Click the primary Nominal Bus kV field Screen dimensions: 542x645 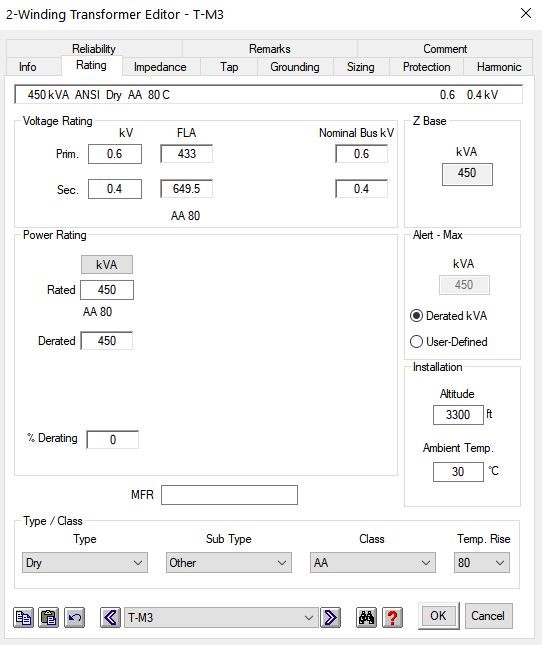[x=361, y=154]
